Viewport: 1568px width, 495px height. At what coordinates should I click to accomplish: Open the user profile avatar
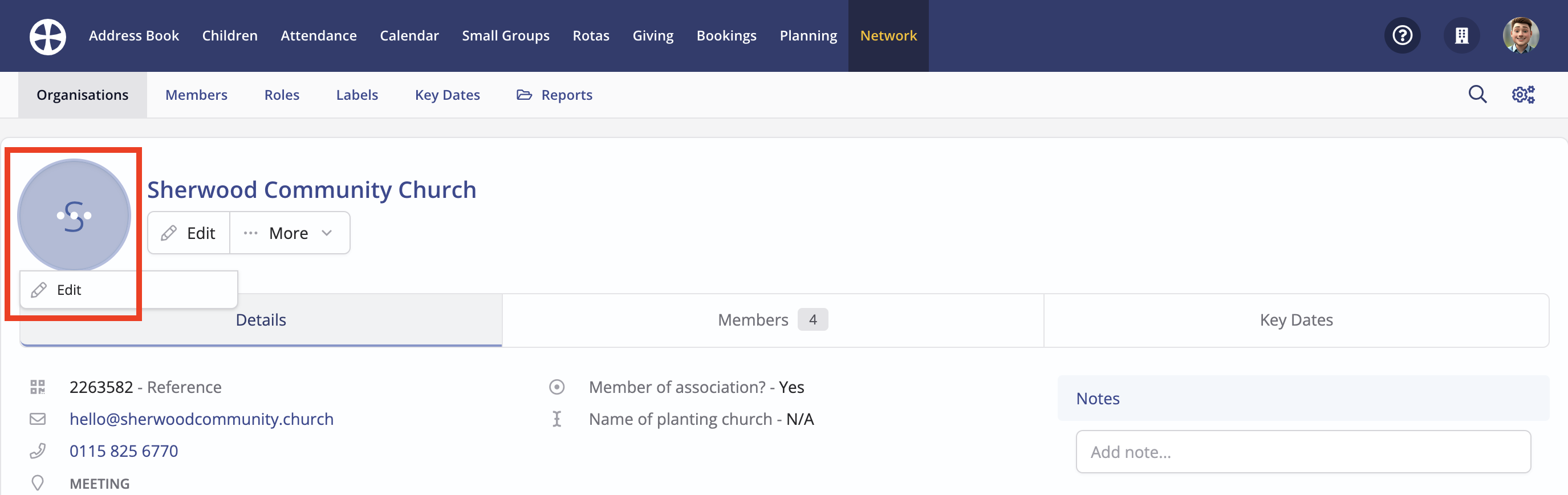point(1521,35)
